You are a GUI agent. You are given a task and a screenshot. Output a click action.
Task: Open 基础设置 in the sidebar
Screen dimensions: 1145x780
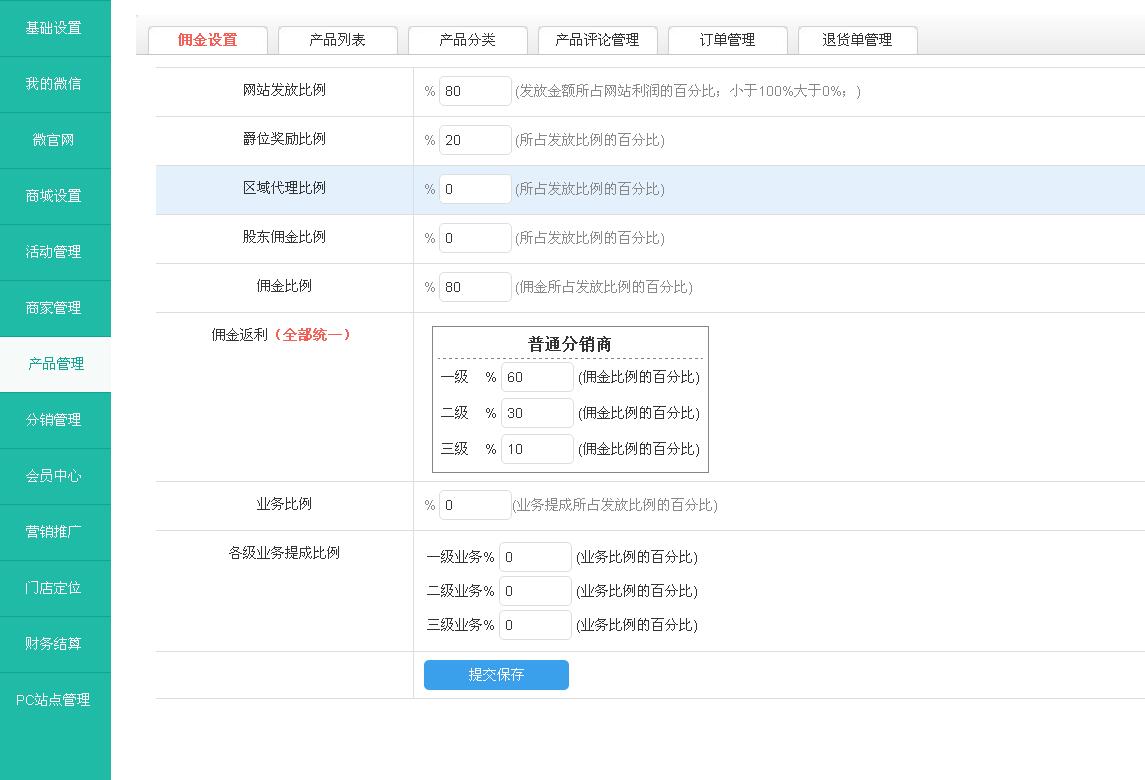(54, 28)
